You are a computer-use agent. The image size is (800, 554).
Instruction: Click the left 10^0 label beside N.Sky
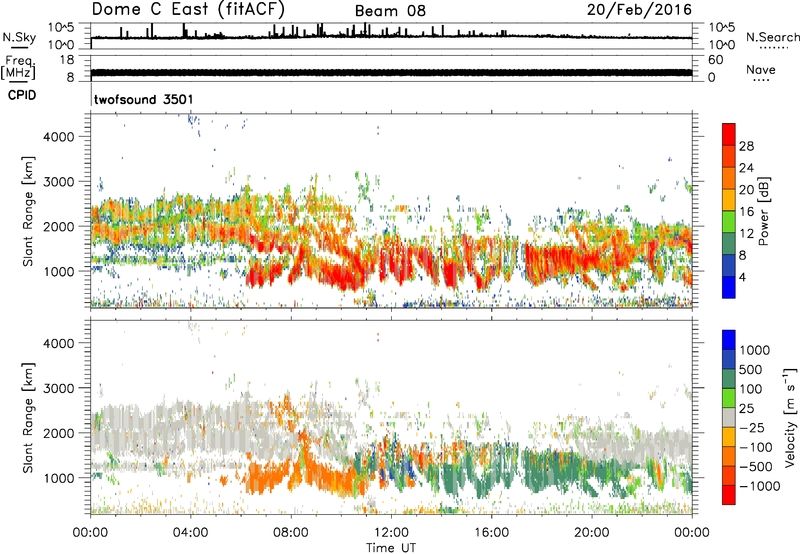click(x=61, y=45)
